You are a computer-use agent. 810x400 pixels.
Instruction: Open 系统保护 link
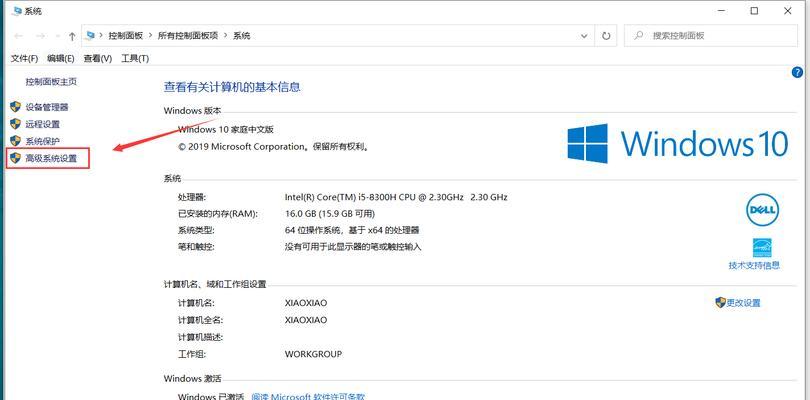tap(43, 141)
